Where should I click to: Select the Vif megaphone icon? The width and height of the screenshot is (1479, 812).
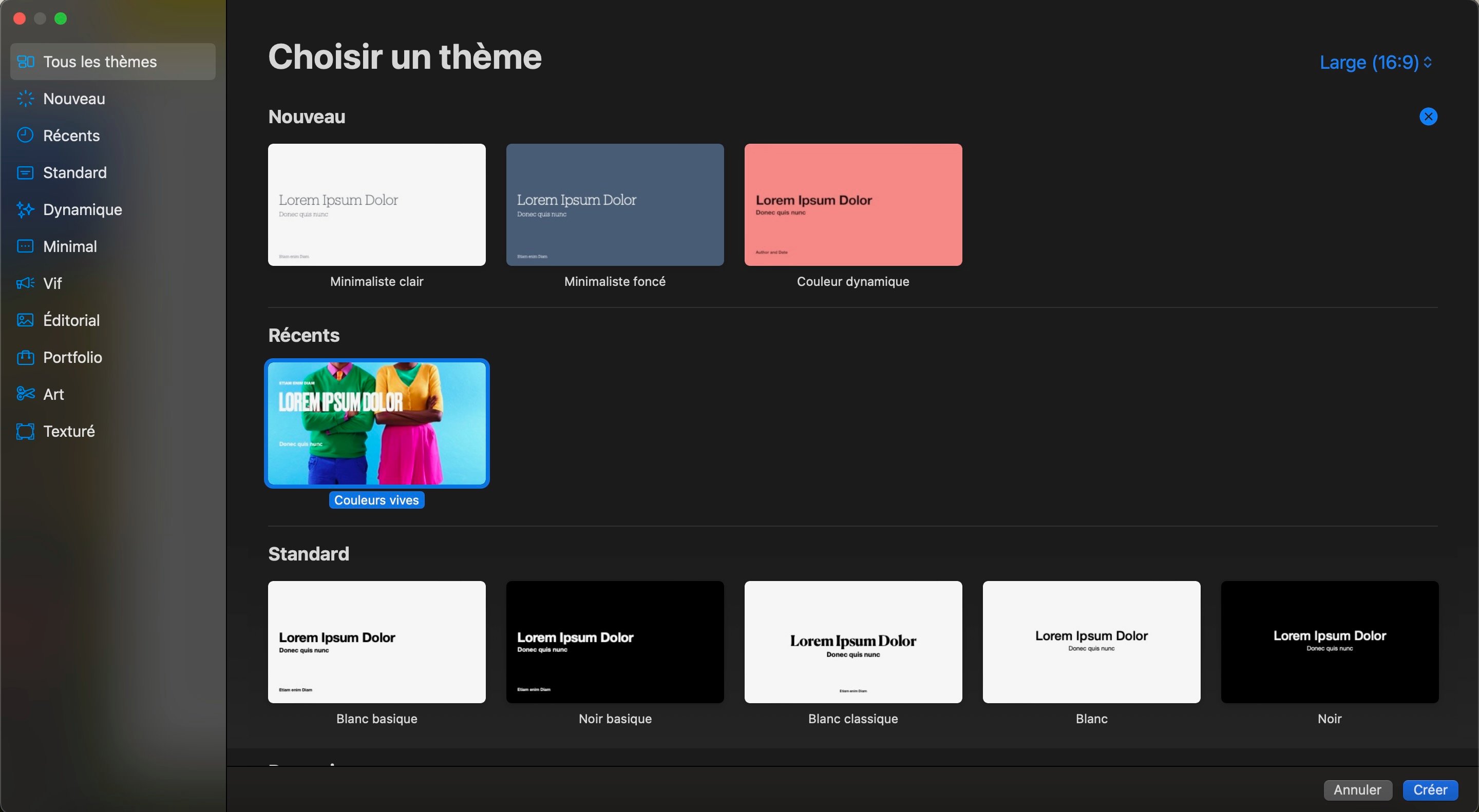click(x=25, y=283)
